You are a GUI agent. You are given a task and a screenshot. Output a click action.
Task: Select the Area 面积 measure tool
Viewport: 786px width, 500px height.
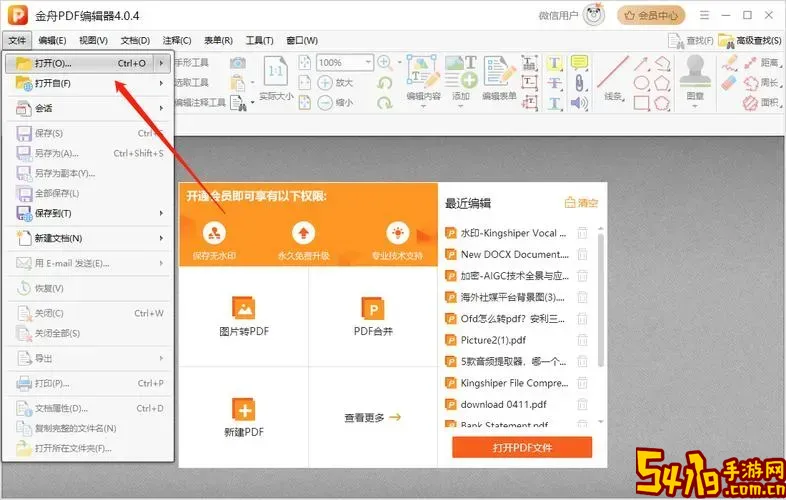pos(761,103)
